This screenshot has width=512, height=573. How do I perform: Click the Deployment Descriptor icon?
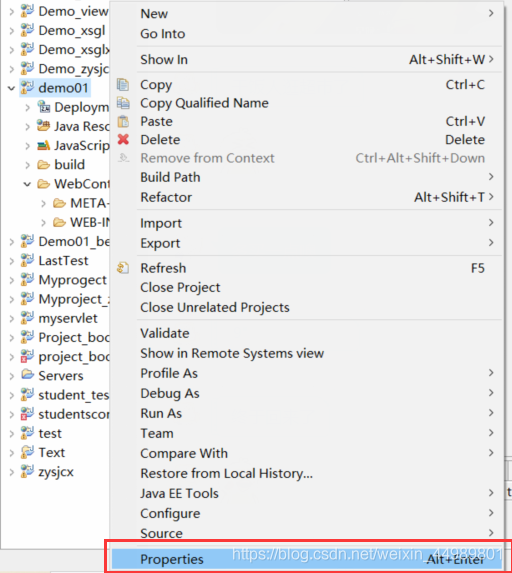point(43,107)
